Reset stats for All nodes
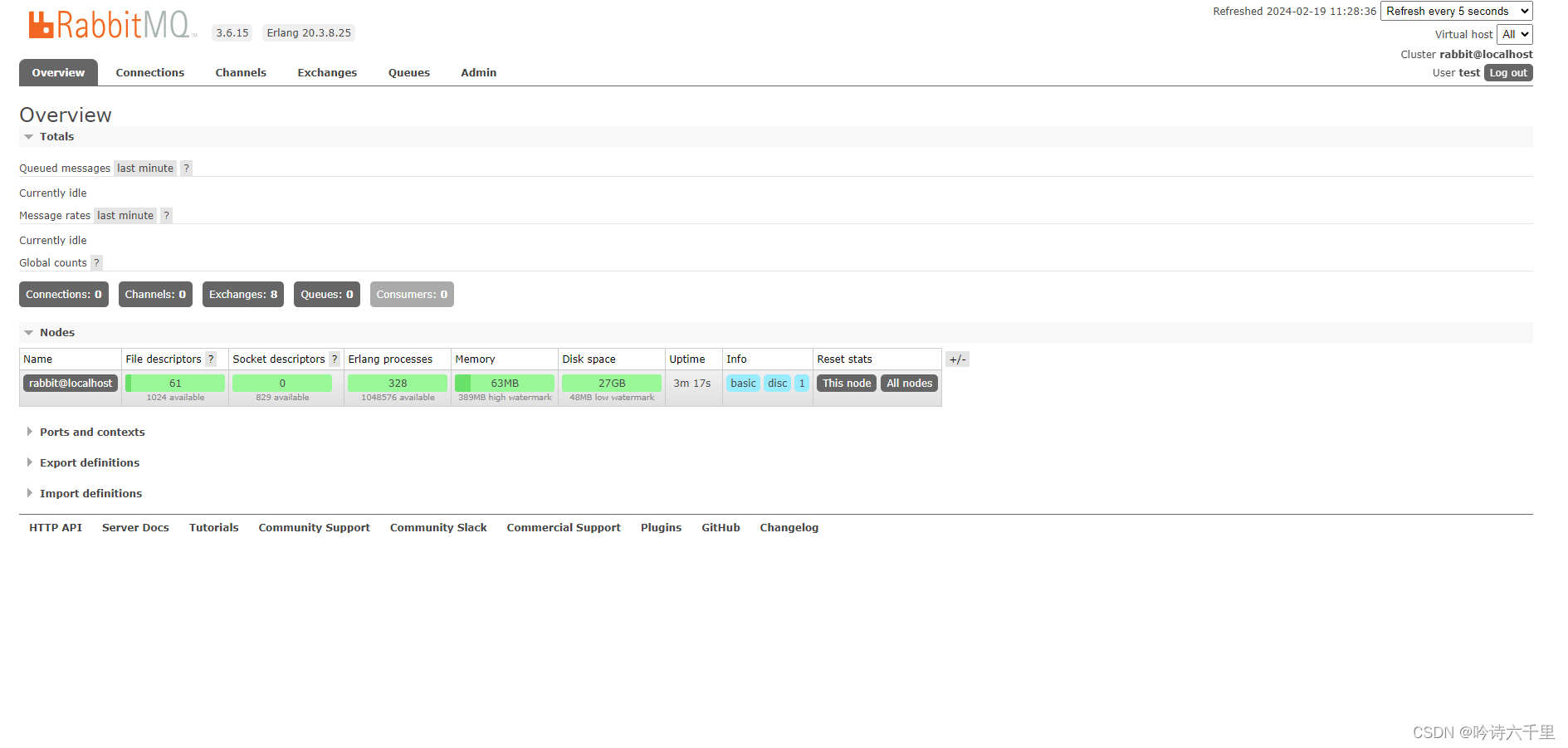The height and width of the screenshot is (748, 1568). 909,383
